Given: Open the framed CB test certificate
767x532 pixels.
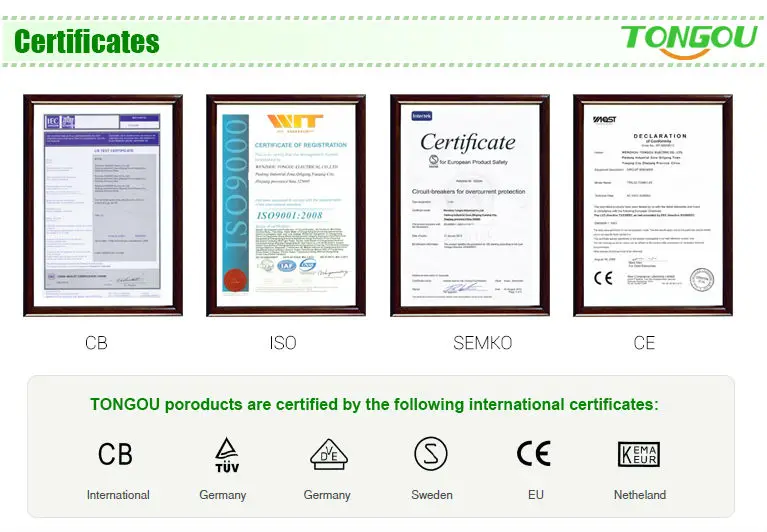Looking at the screenshot, I should coord(103,205).
